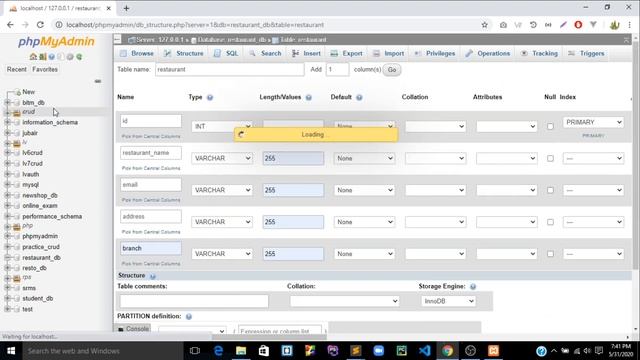The height and width of the screenshot is (360, 640).
Task: Toggle Null checkbox for branch column
Action: (x=550, y=254)
